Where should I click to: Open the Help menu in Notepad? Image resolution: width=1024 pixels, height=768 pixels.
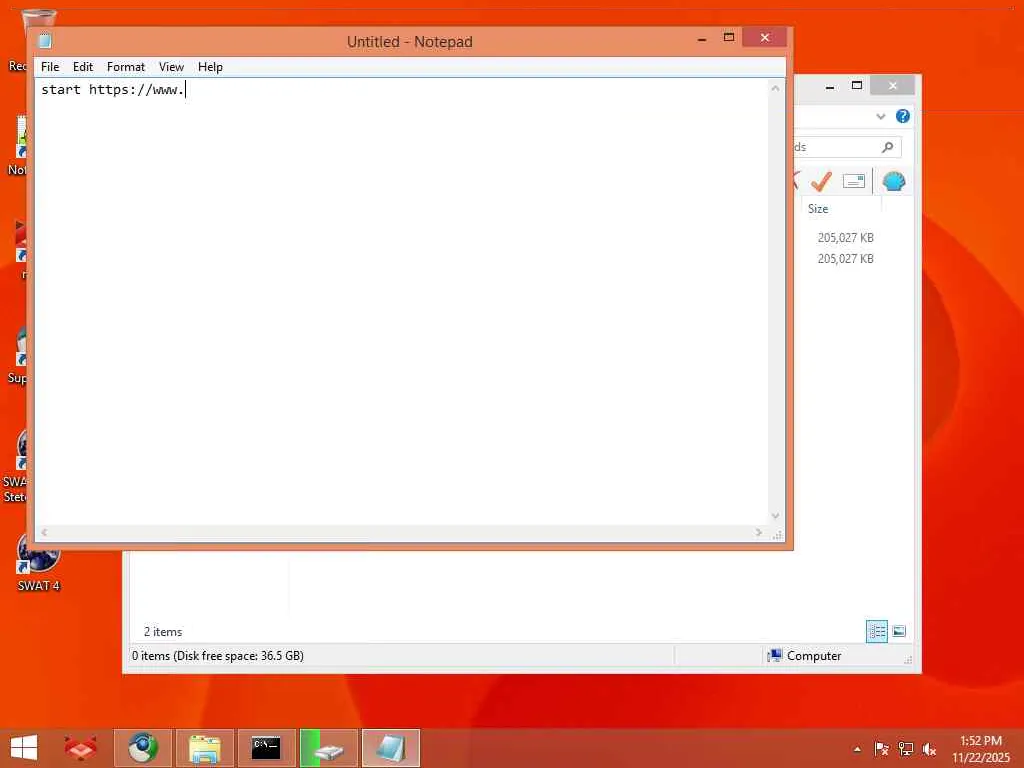tap(210, 67)
